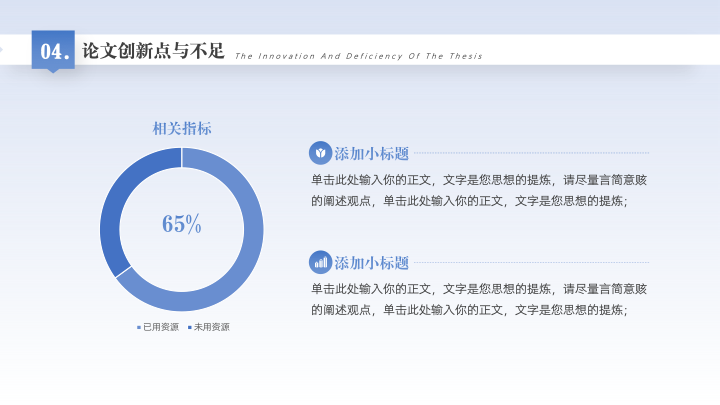Viewport: 720px width, 405px height.
Task: Click the 已用资源 legend label
Action: tap(161, 327)
